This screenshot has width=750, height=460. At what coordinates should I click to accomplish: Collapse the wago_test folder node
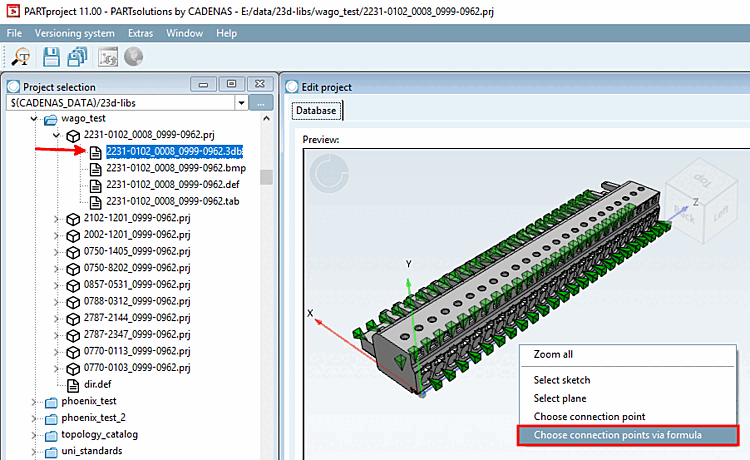click(x=33, y=119)
